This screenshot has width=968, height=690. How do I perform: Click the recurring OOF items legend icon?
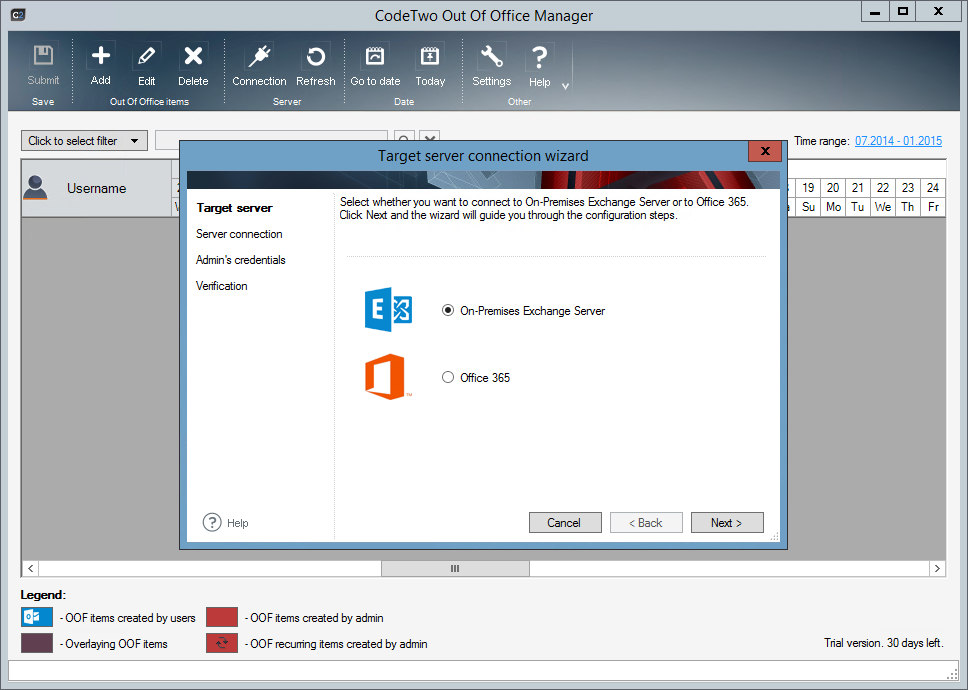(222, 643)
